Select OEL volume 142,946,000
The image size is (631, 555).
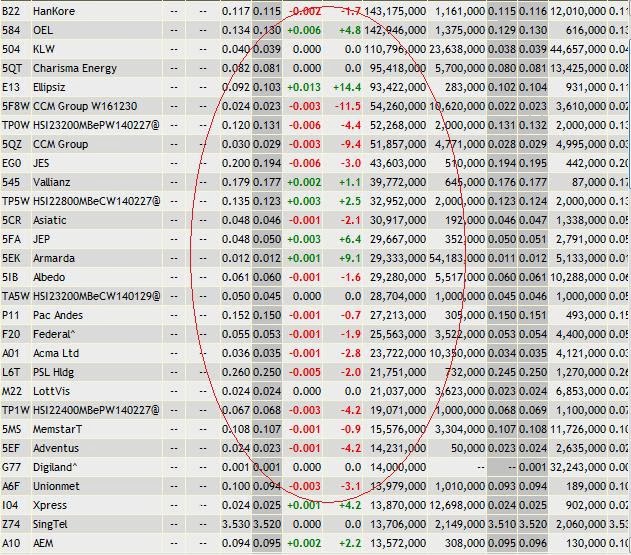394,30
